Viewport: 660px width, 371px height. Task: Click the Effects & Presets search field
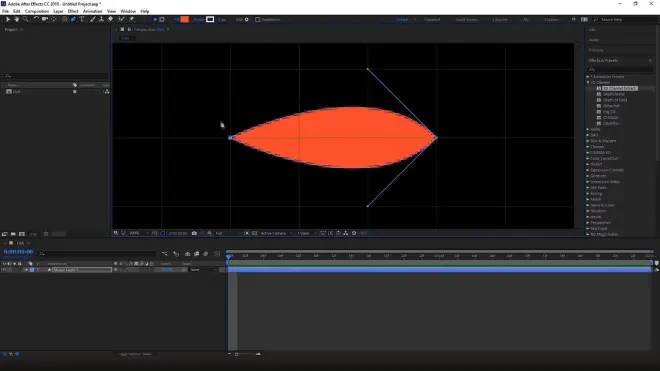tap(621, 69)
